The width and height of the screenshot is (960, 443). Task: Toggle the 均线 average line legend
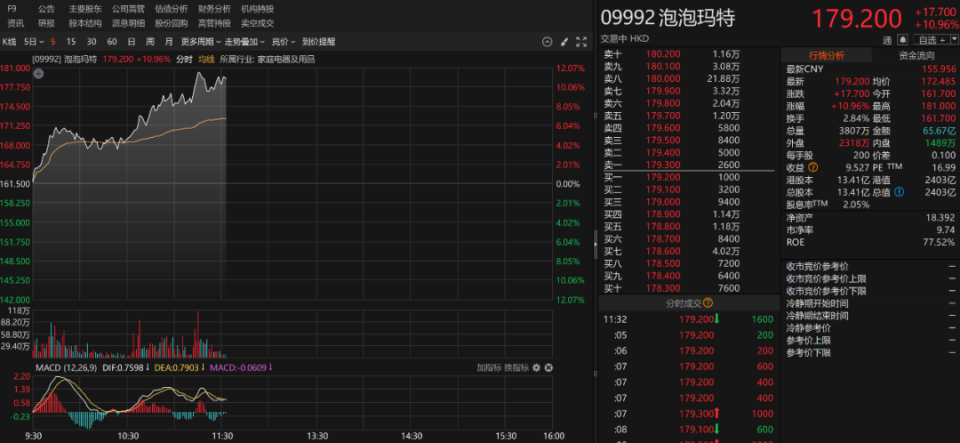[x=206, y=60]
